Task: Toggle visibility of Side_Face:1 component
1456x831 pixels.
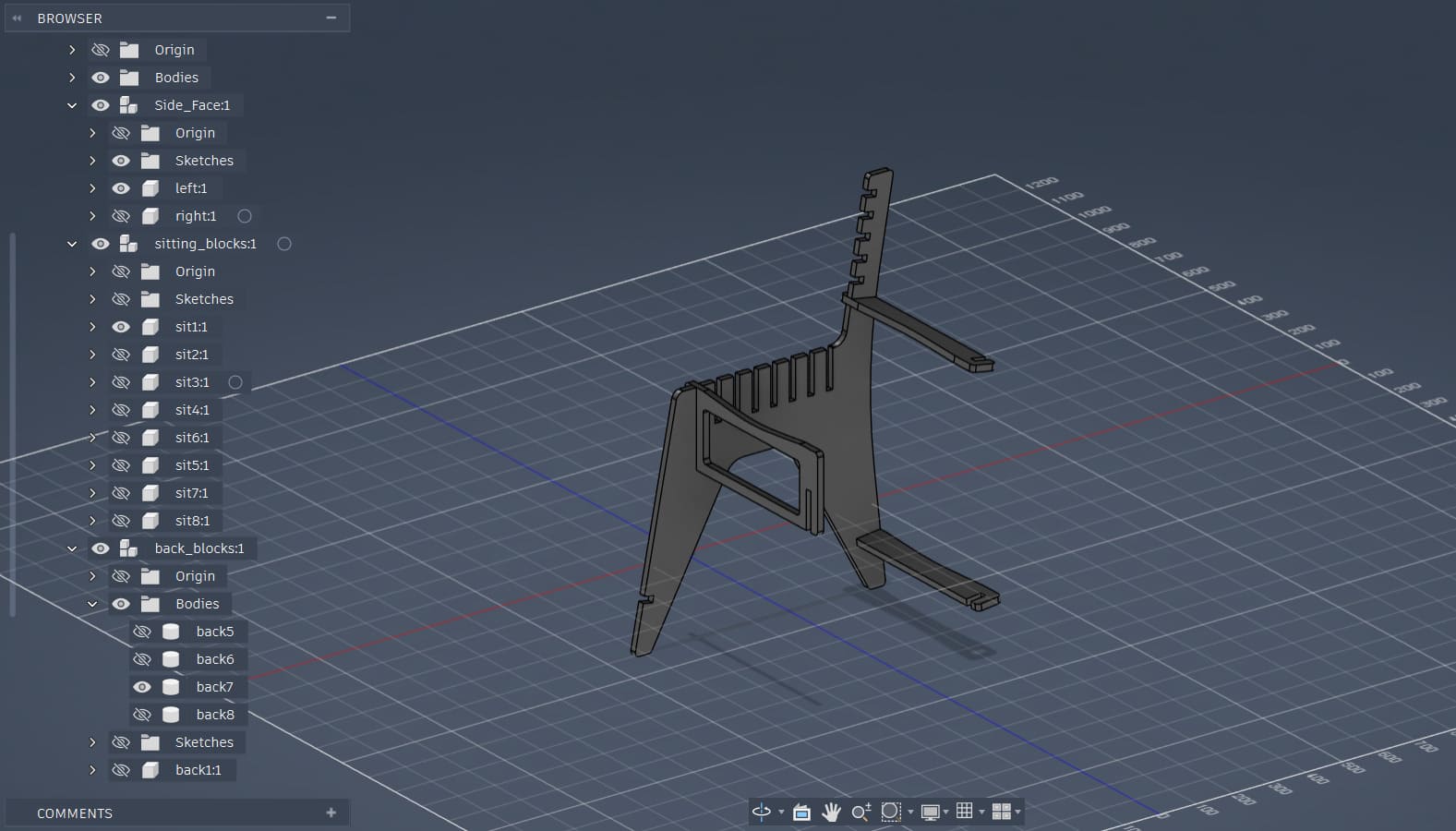Action: pos(101,105)
